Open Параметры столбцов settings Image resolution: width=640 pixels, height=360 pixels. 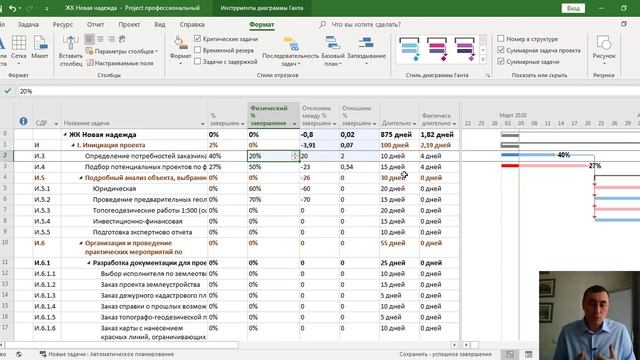122,51
